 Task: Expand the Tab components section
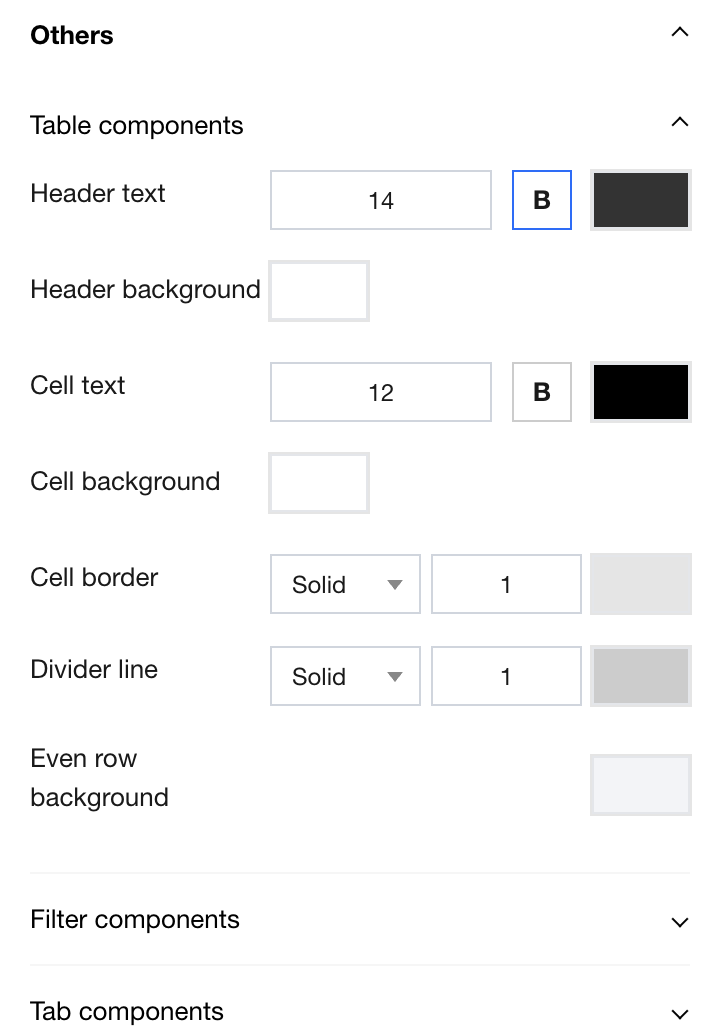coord(680,1013)
